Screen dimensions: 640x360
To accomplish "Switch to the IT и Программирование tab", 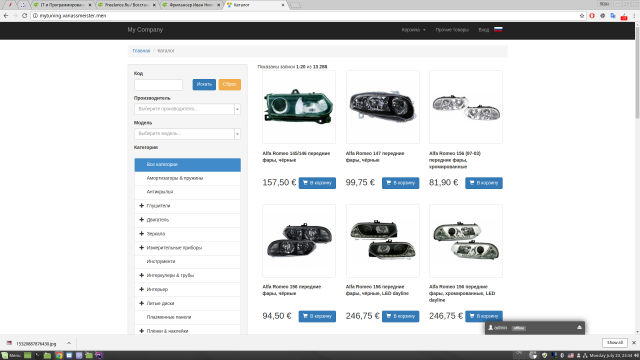I will coord(62,5).
